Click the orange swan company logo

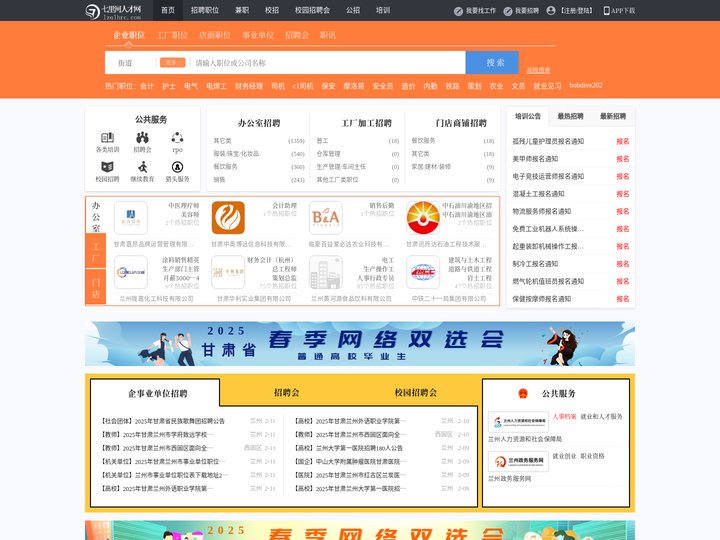tap(228, 218)
